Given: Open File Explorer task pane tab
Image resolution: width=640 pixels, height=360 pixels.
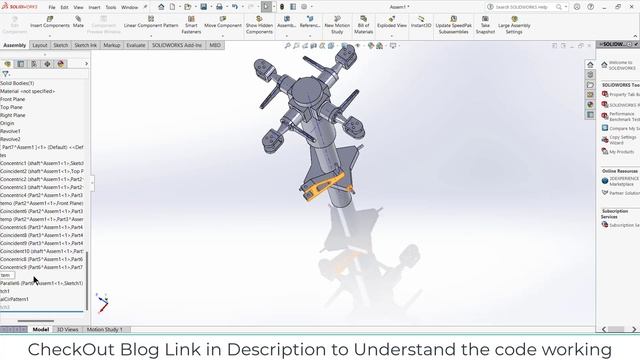Looking at the screenshot, I should (x=590, y=84).
